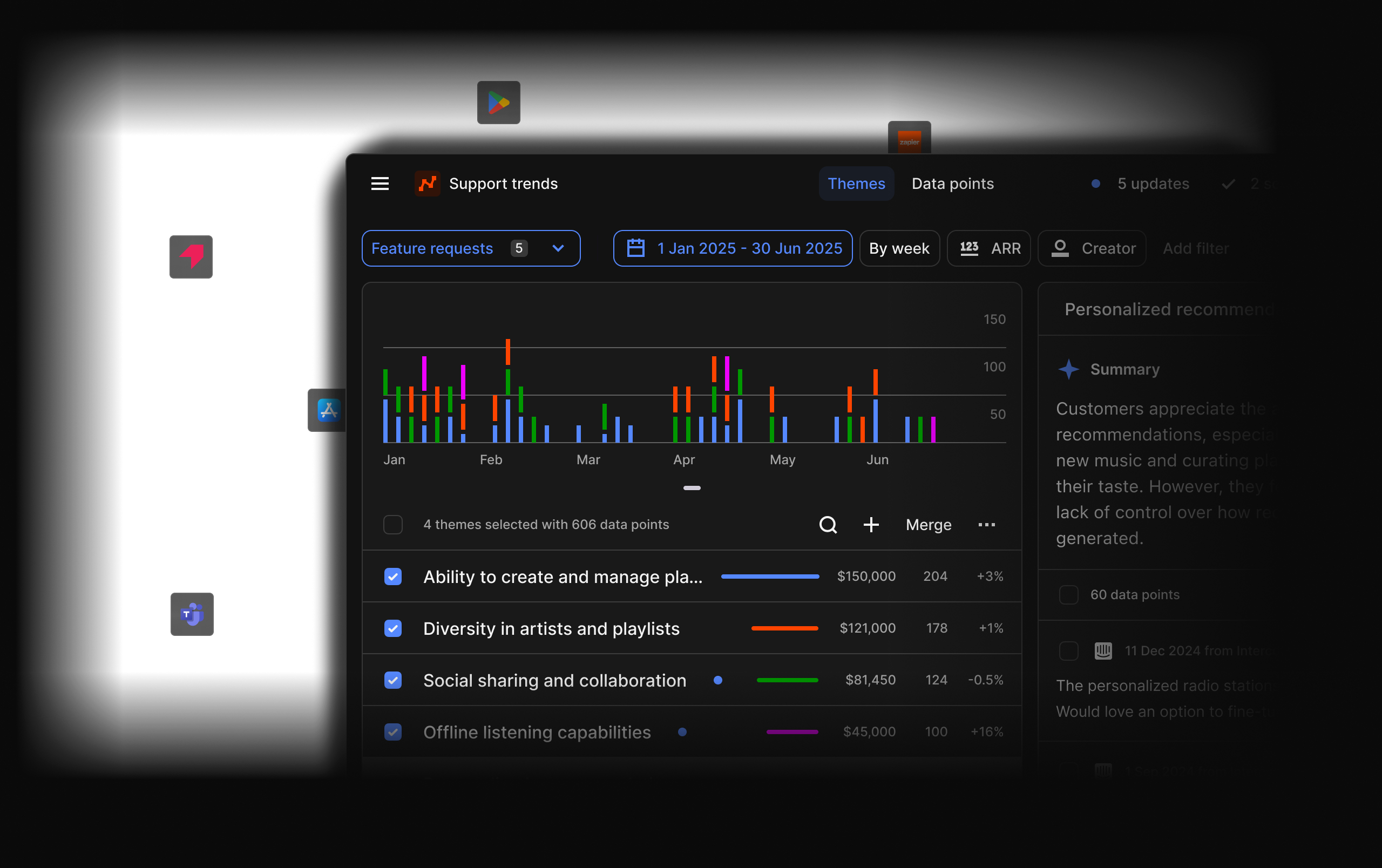Click the ARR metric filter button
Viewport: 1382px width, 868px height.
point(989,248)
